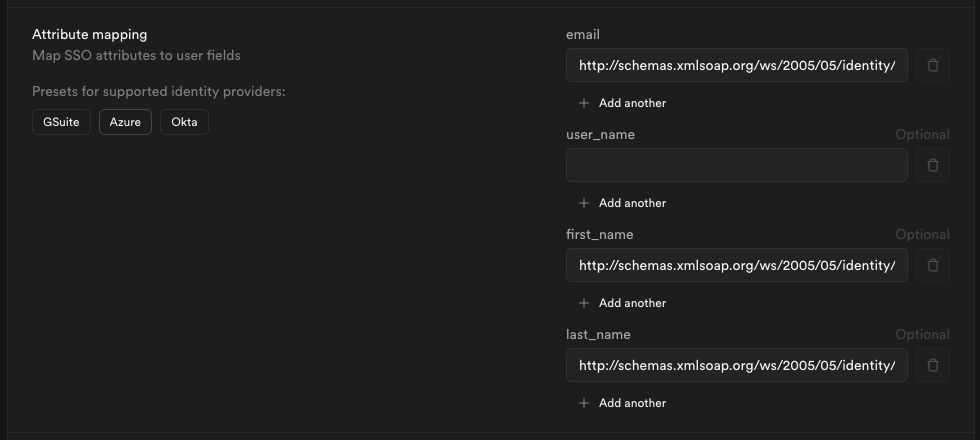Delete the last_name mapping with trash icon

click(933, 365)
